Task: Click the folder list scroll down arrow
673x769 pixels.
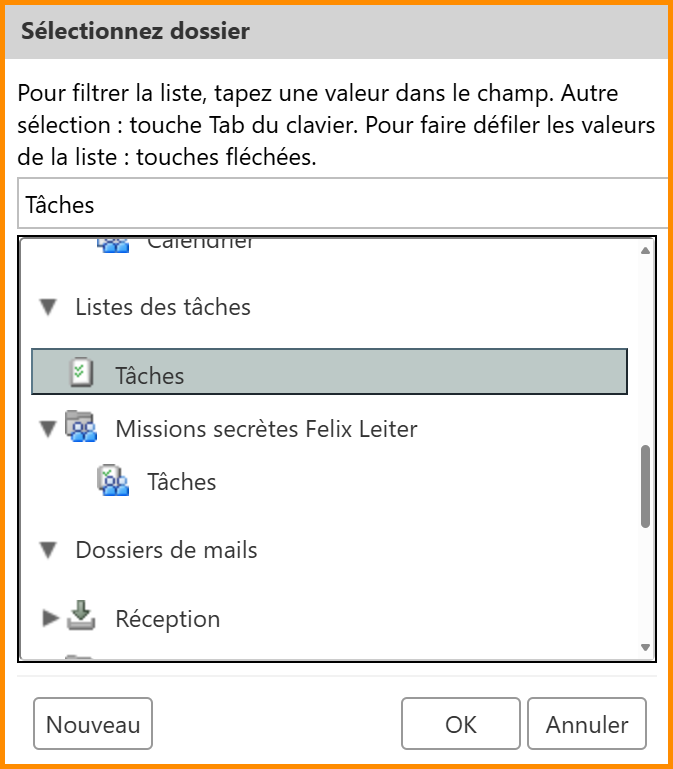Action: coord(645,648)
